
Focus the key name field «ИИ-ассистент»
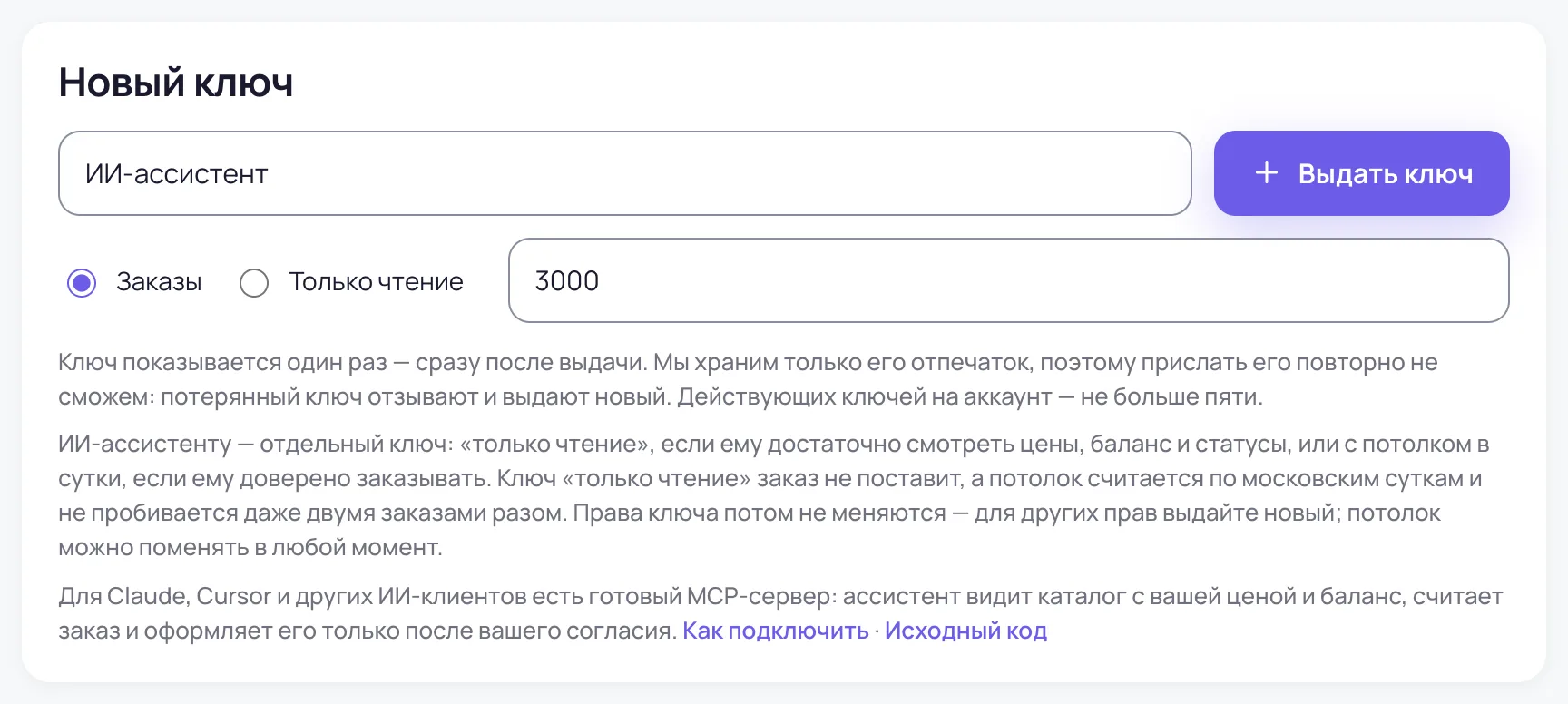(x=624, y=173)
